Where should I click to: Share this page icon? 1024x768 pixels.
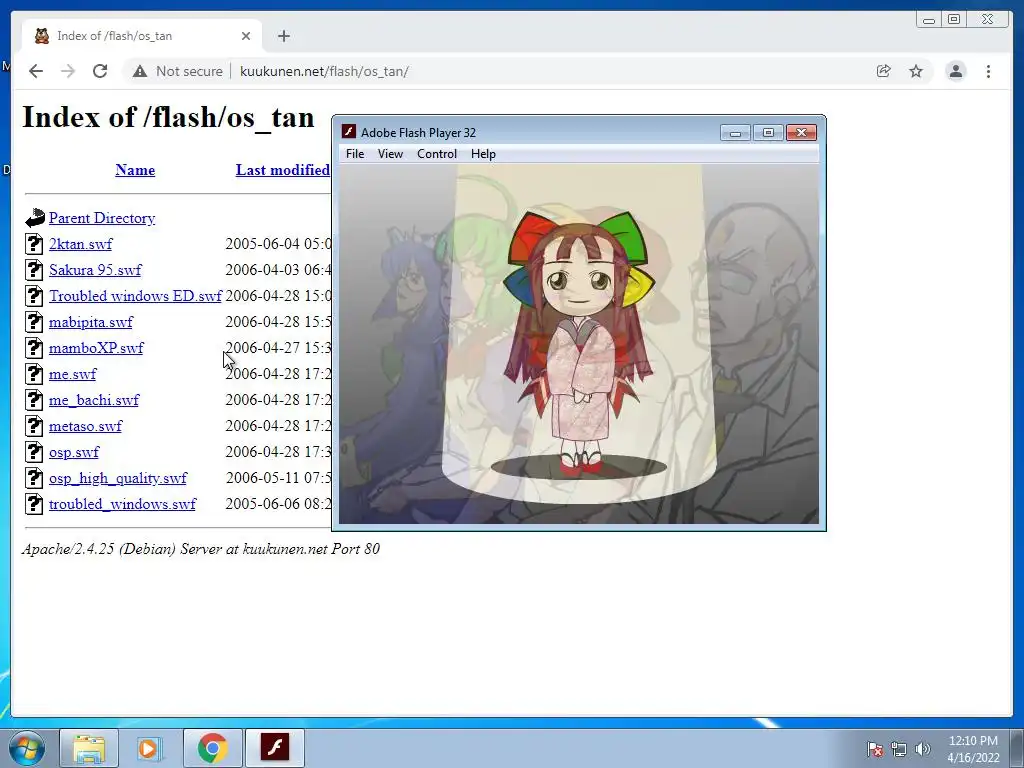click(884, 71)
